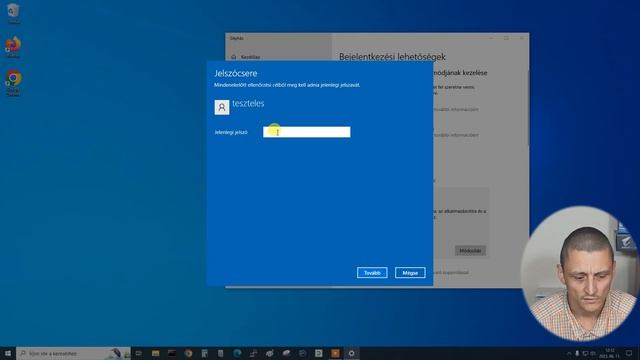Image resolution: width=640 pixels, height=360 pixels.
Task: Open the Firefox desktop shortcut
Action: 13,47
